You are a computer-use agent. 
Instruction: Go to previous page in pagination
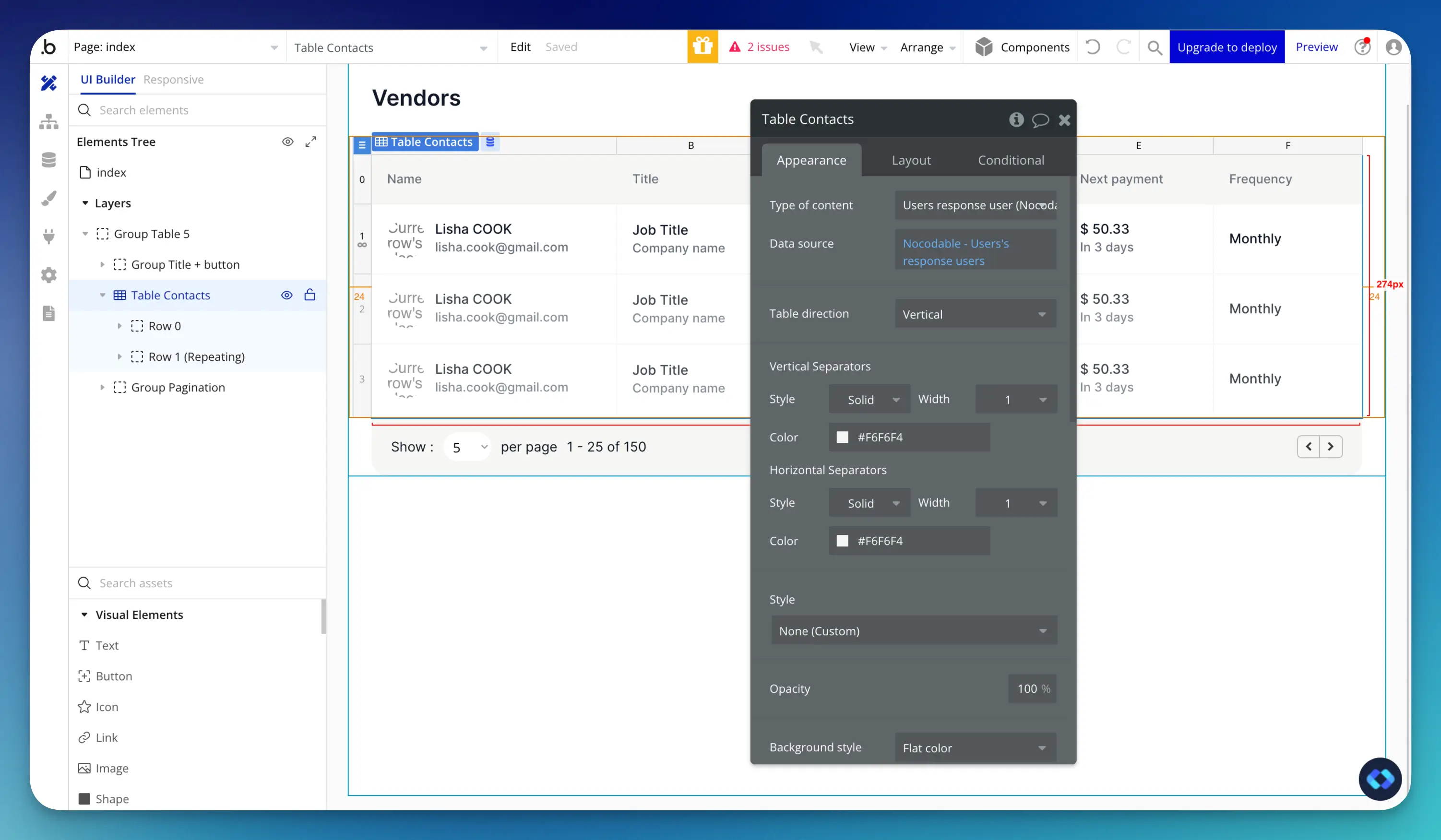tap(1309, 447)
